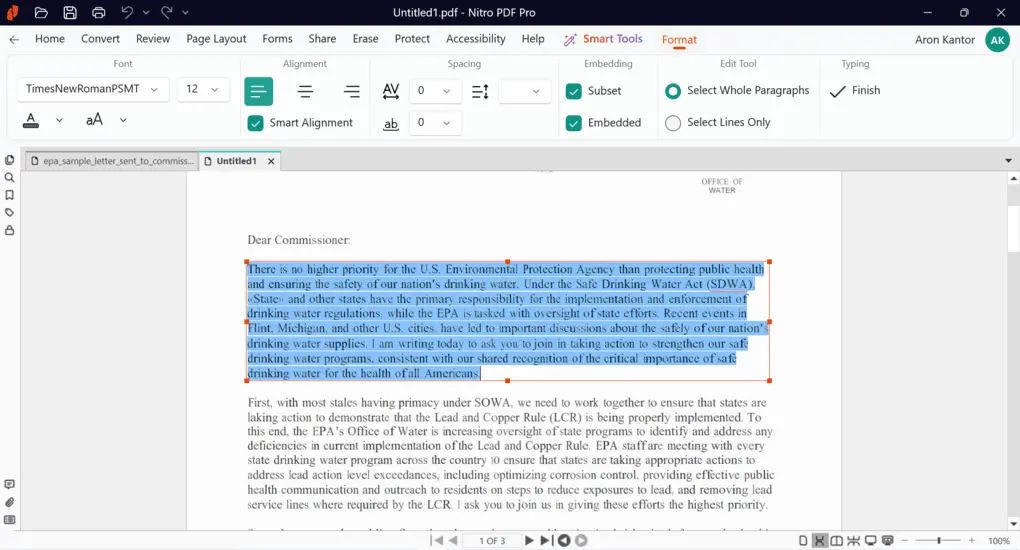Click the ab word spacing icon
This screenshot has height=550, width=1020.
coord(391,124)
